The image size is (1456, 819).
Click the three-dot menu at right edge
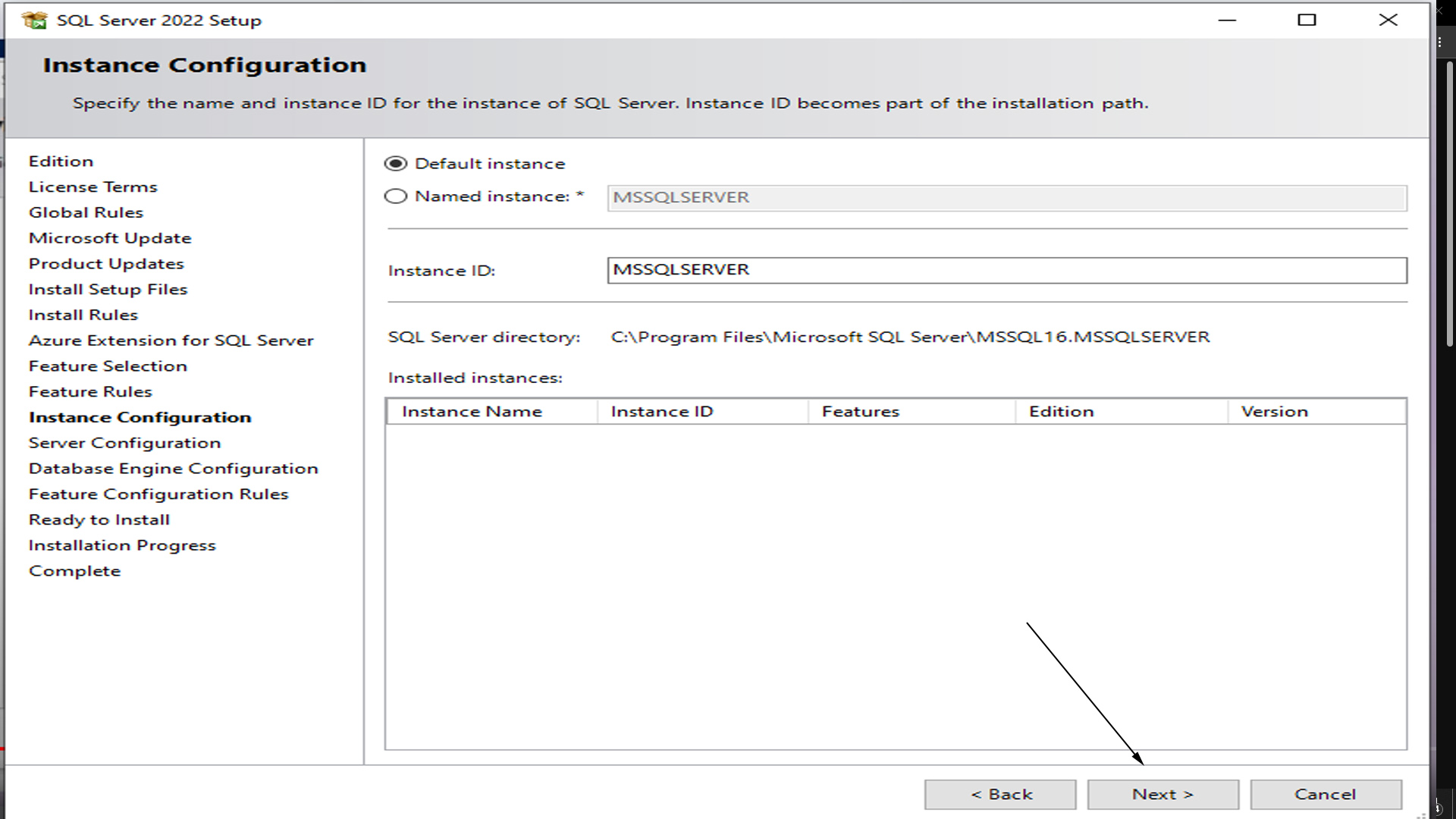tap(1440, 43)
